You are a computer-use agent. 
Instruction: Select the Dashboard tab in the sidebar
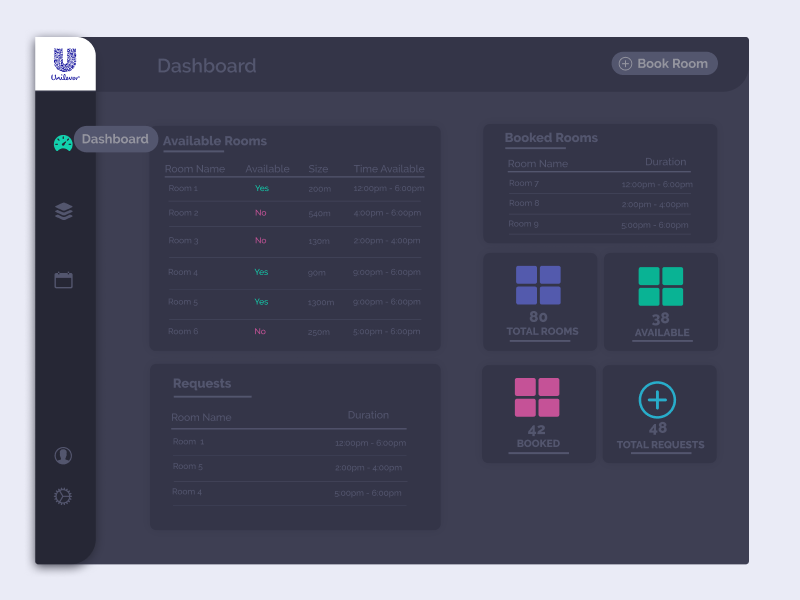tap(114, 140)
